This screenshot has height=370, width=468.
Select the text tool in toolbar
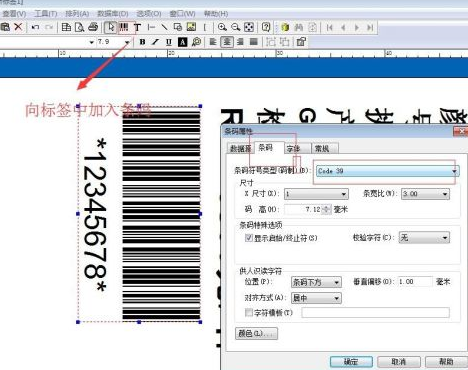tap(137, 28)
